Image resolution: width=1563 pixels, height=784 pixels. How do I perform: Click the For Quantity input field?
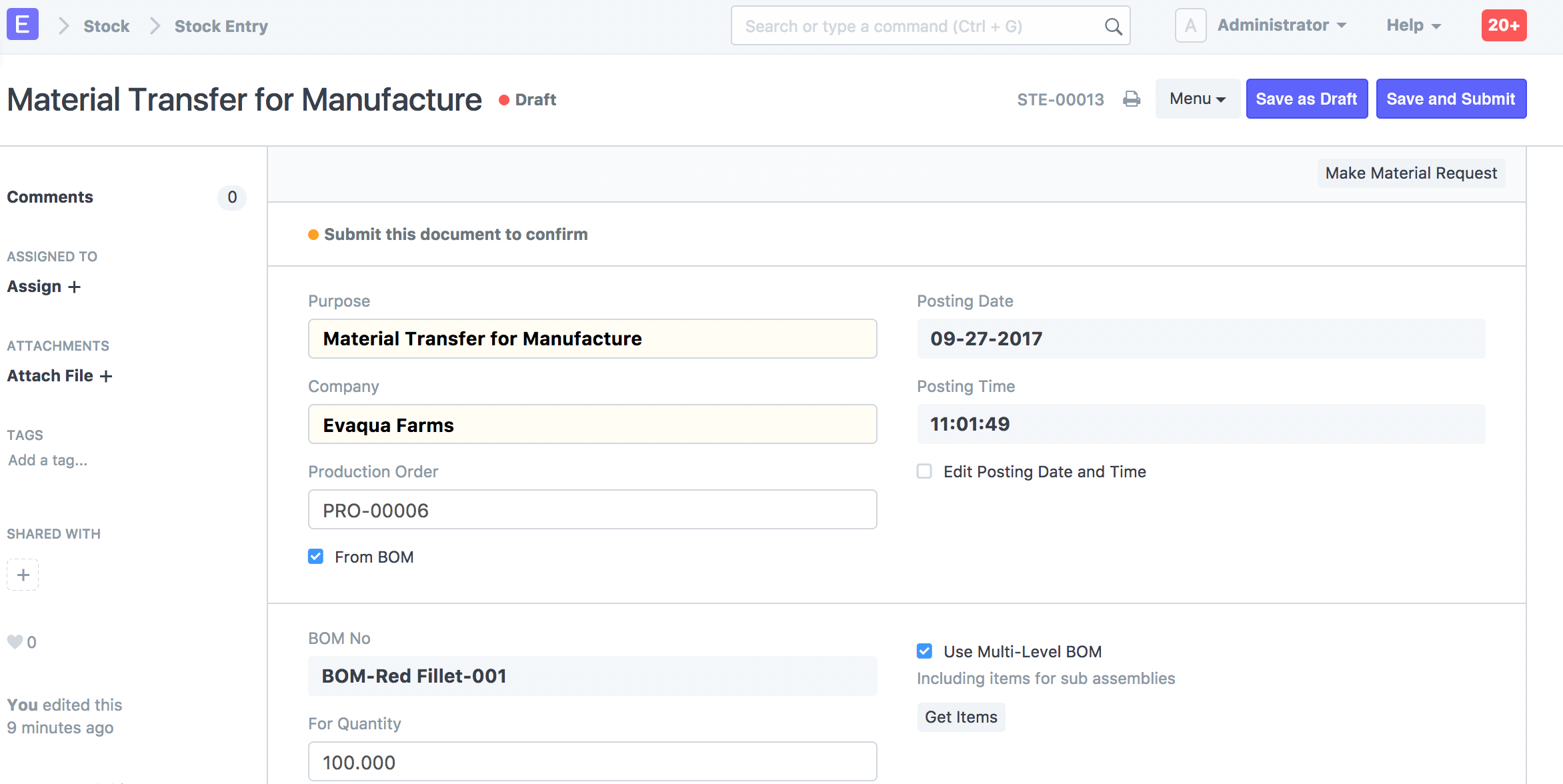click(x=592, y=761)
